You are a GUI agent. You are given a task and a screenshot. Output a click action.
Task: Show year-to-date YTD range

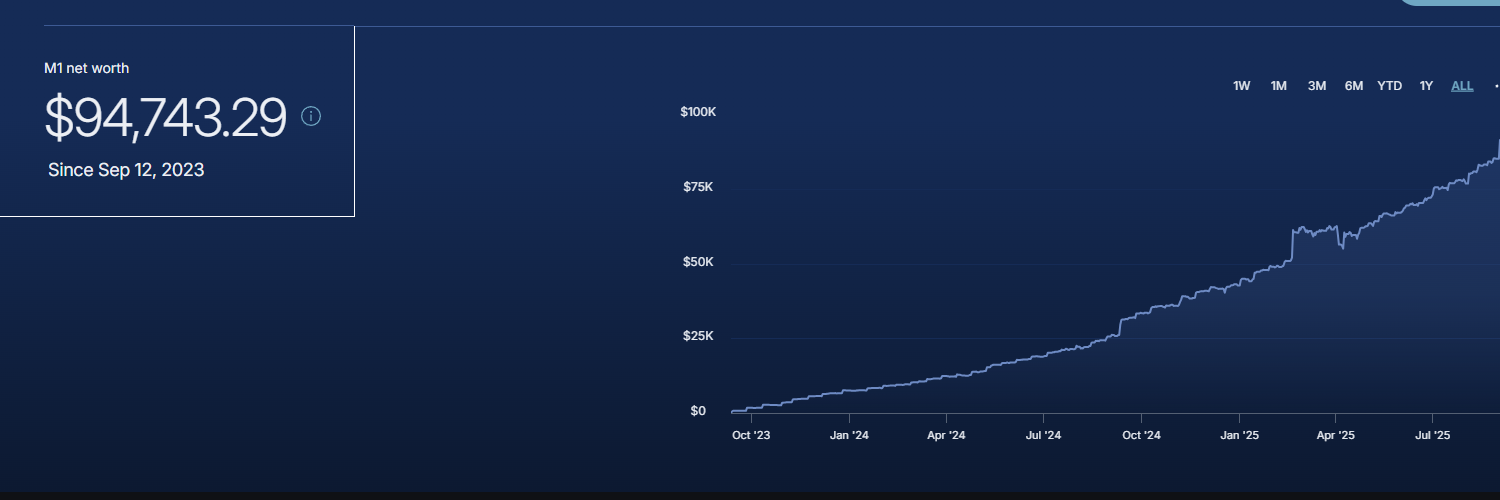[1390, 86]
